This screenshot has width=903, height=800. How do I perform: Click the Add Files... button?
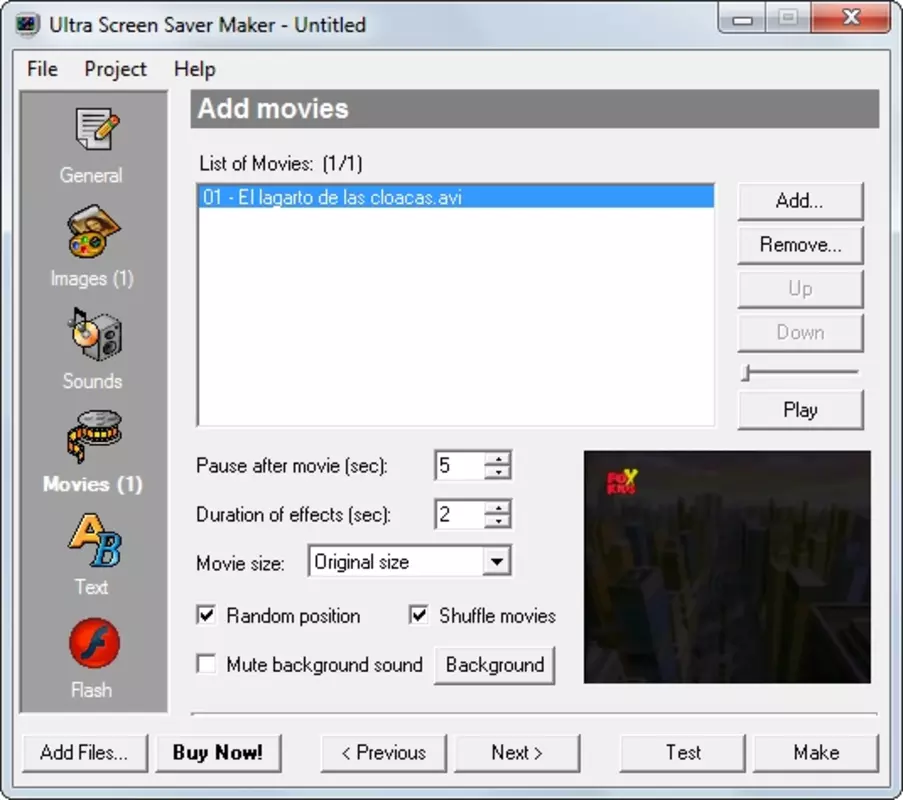click(85, 753)
